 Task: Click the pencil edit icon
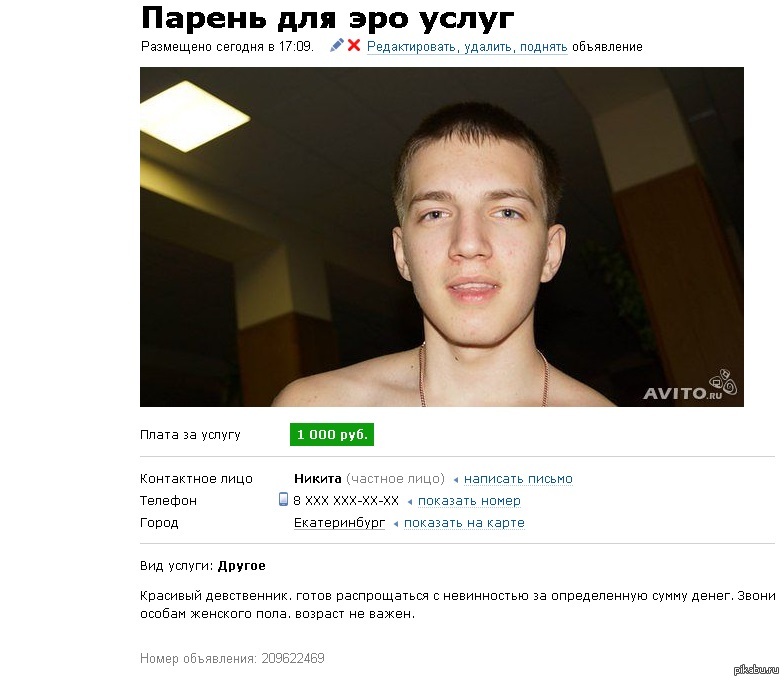pos(336,46)
